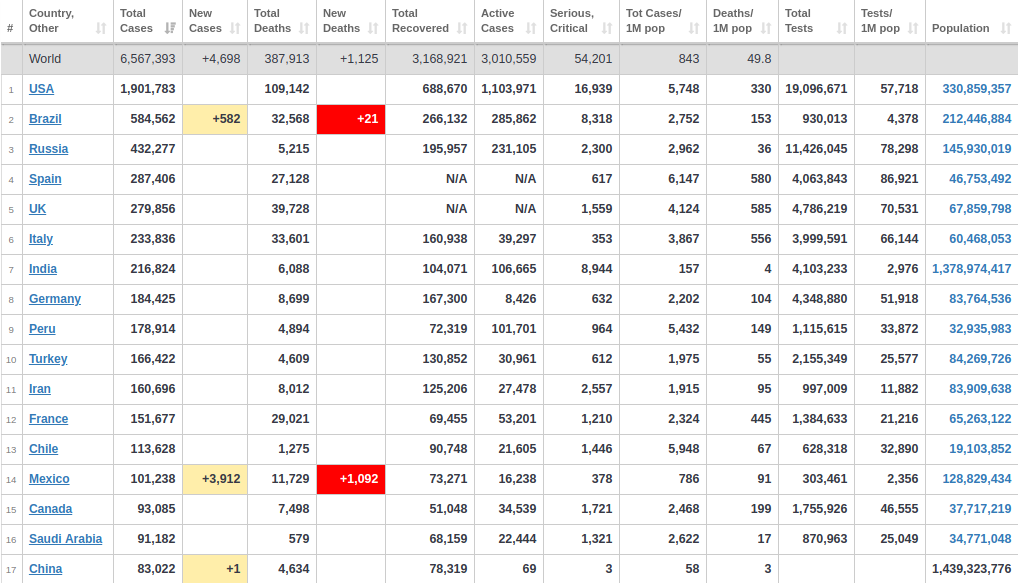Sort by Active Cases arrow icon

click(531, 29)
